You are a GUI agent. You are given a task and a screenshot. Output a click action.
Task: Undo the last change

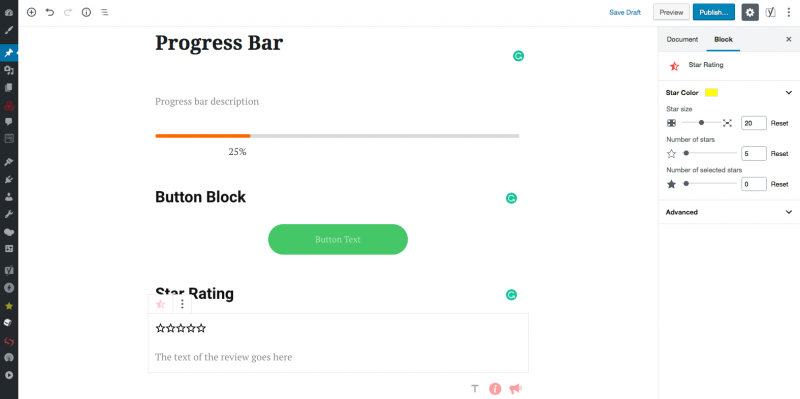coord(49,12)
